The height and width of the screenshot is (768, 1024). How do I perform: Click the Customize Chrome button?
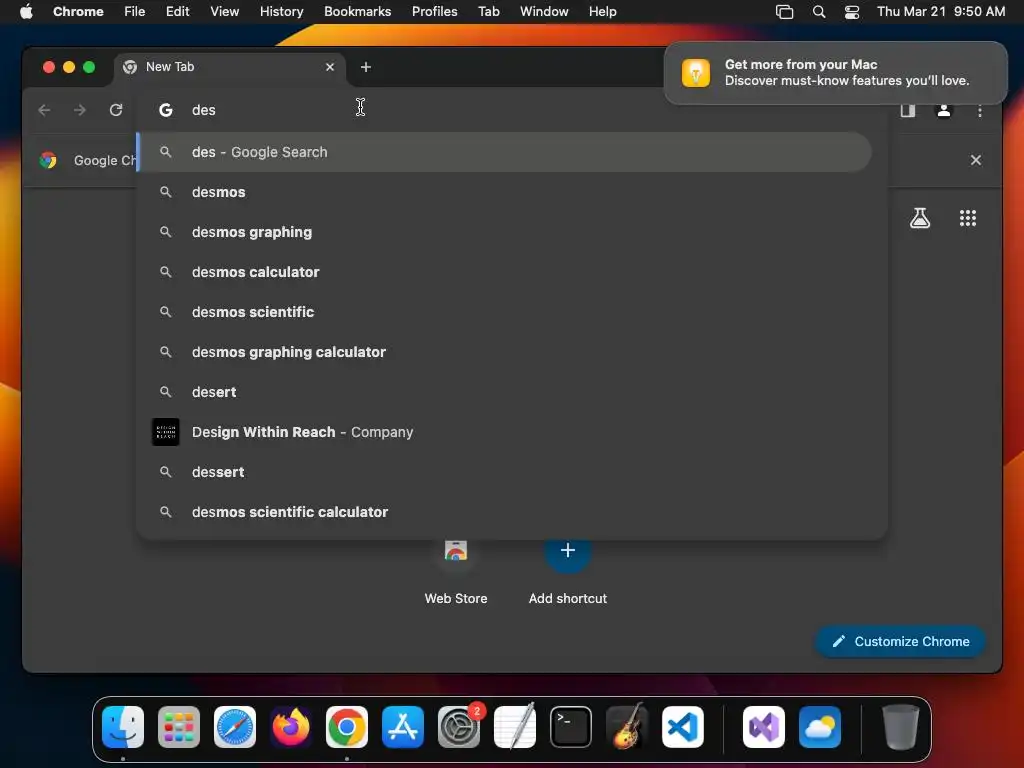pos(901,641)
